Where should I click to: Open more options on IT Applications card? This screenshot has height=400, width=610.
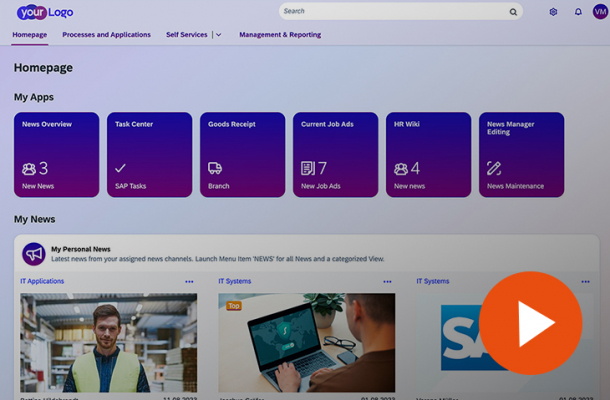(190, 282)
